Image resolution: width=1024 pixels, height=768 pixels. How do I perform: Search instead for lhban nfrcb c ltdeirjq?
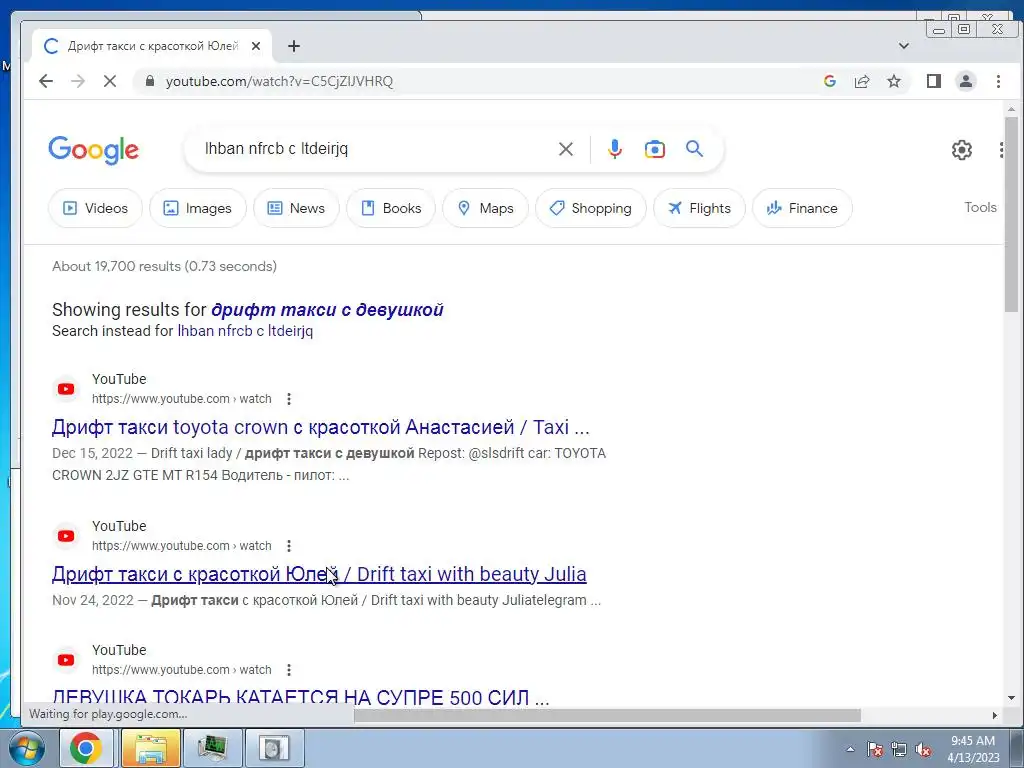[x=245, y=331]
